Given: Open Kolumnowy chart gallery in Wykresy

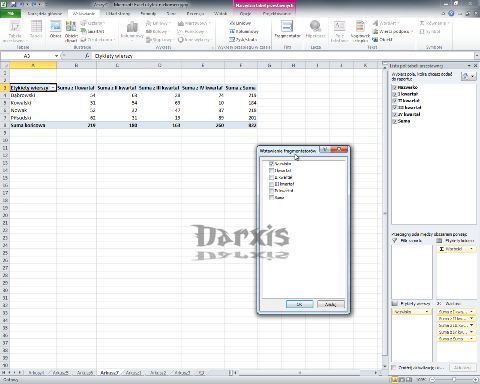Looking at the screenshot, I should coord(132,30).
